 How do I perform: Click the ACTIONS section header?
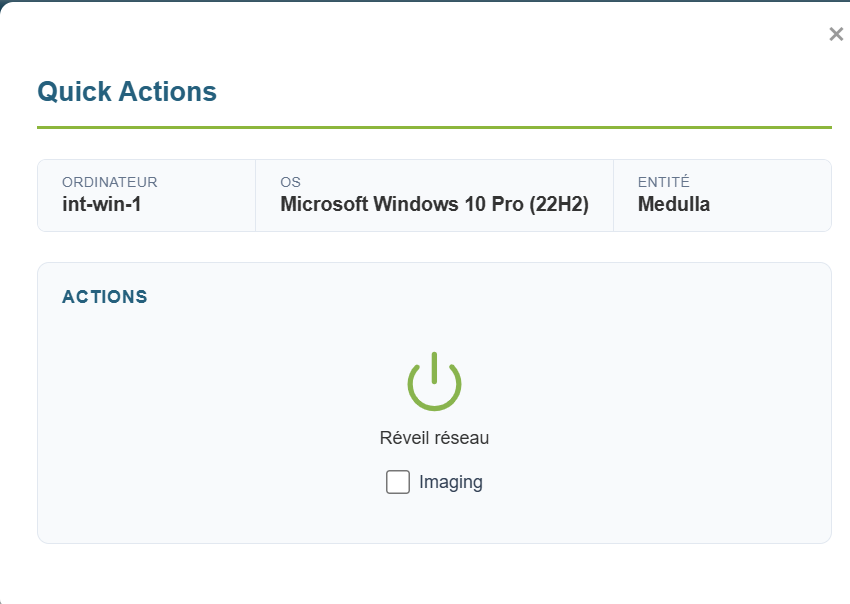pos(105,297)
